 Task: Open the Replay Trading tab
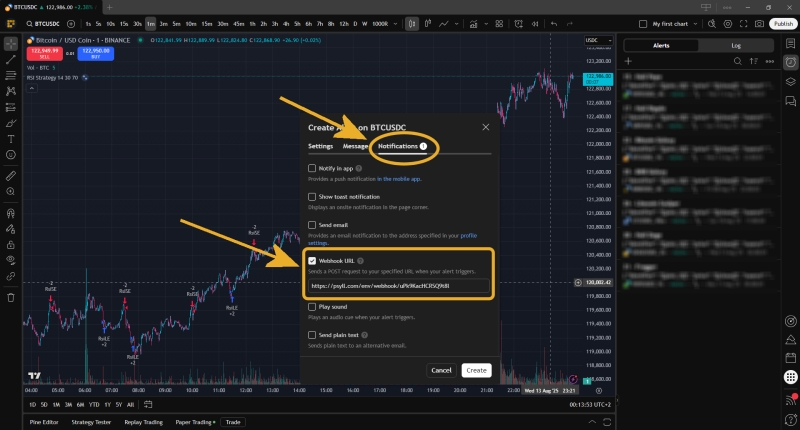pyautogui.click(x=143, y=422)
